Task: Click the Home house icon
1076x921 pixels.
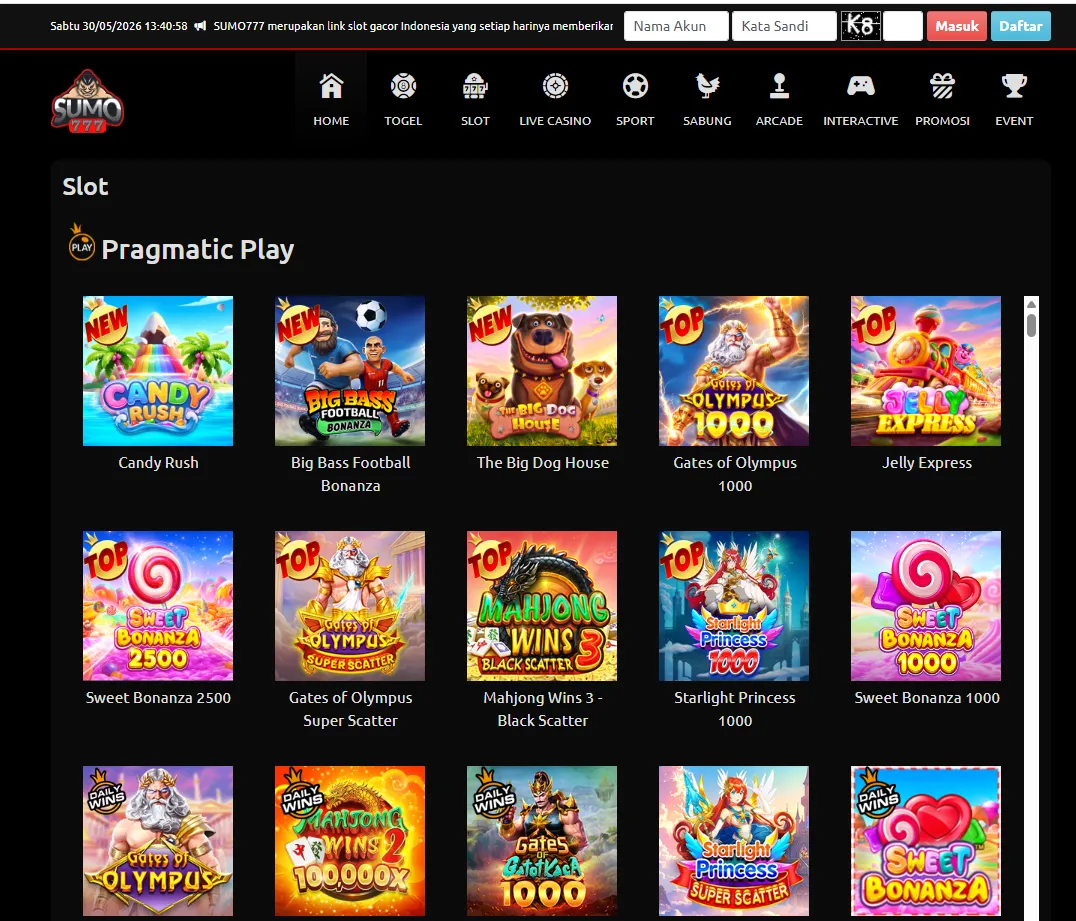Action: 331,86
